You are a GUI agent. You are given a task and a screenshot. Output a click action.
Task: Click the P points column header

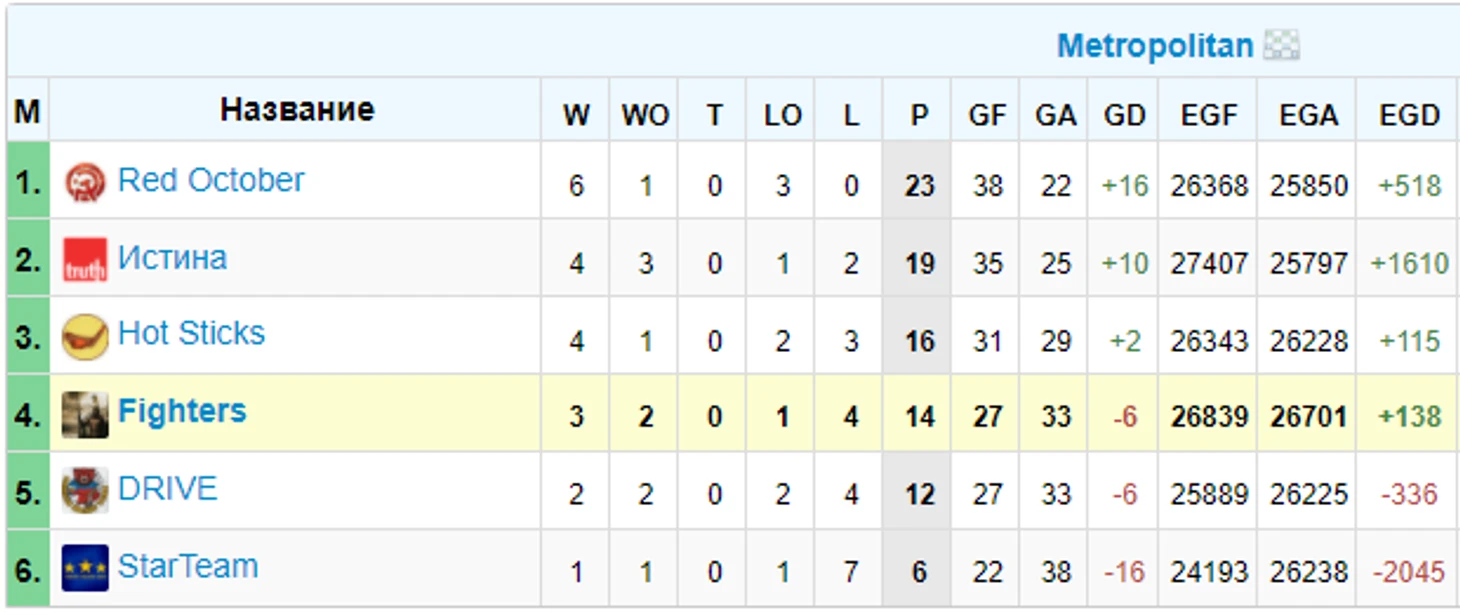919,115
